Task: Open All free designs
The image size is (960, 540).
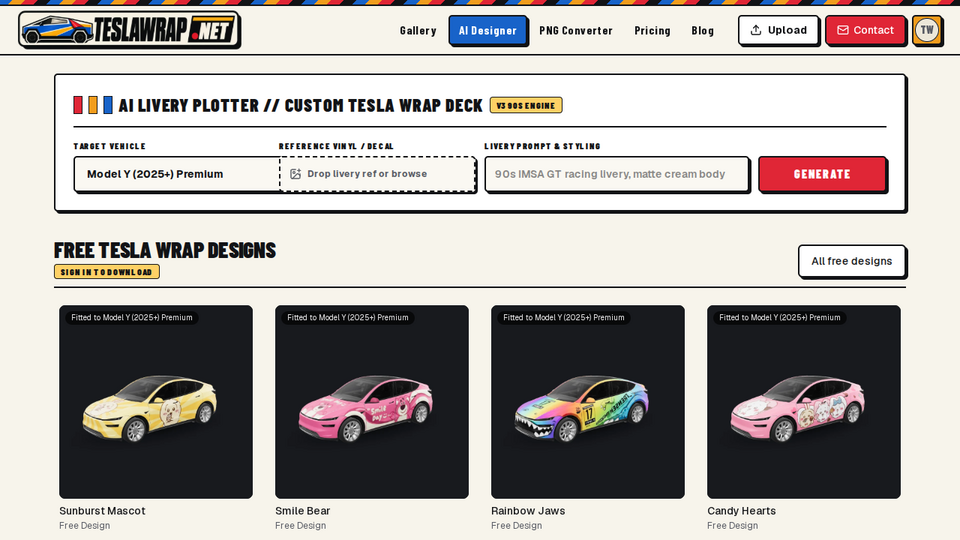Action: (852, 261)
